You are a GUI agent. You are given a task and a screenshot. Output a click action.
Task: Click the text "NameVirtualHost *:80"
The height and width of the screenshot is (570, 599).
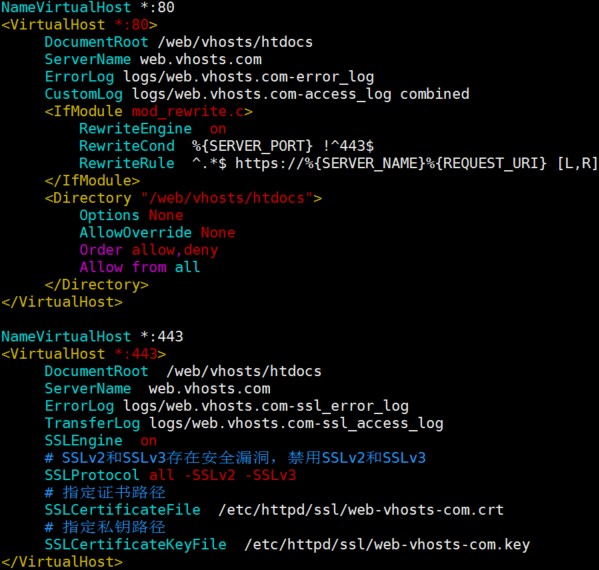pos(88,7)
